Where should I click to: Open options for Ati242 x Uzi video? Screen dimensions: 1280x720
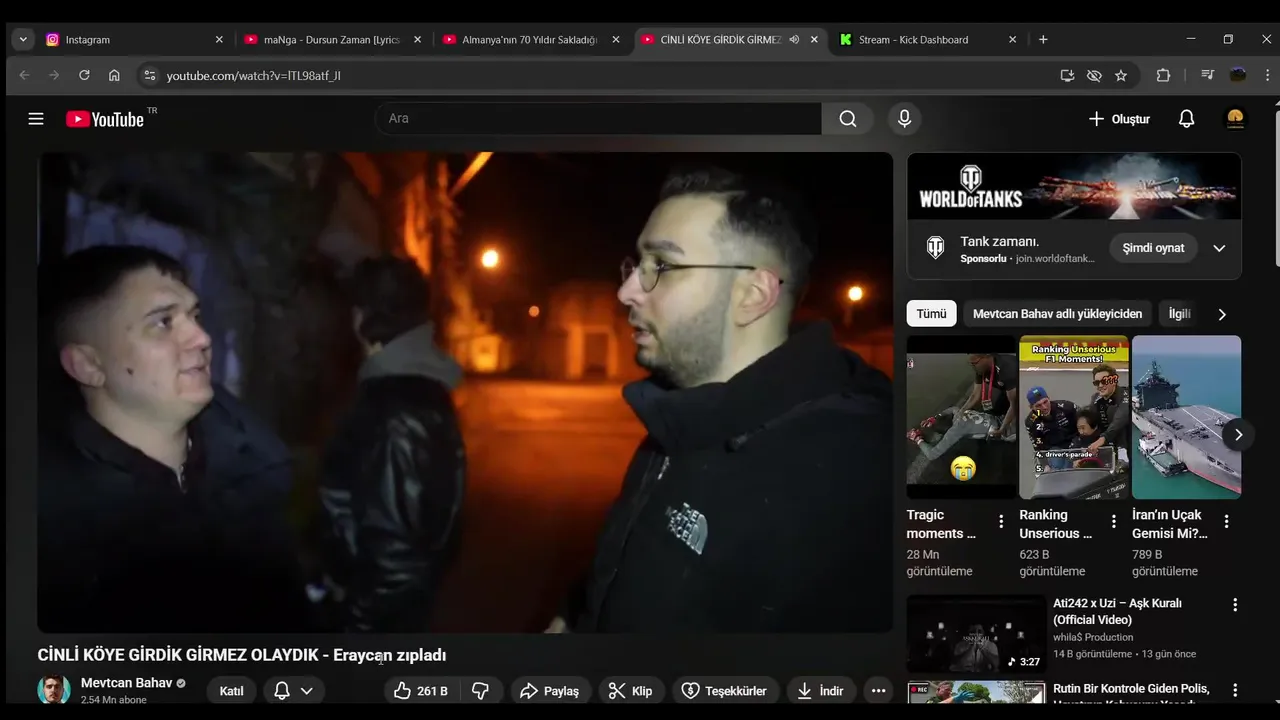[x=1235, y=605]
